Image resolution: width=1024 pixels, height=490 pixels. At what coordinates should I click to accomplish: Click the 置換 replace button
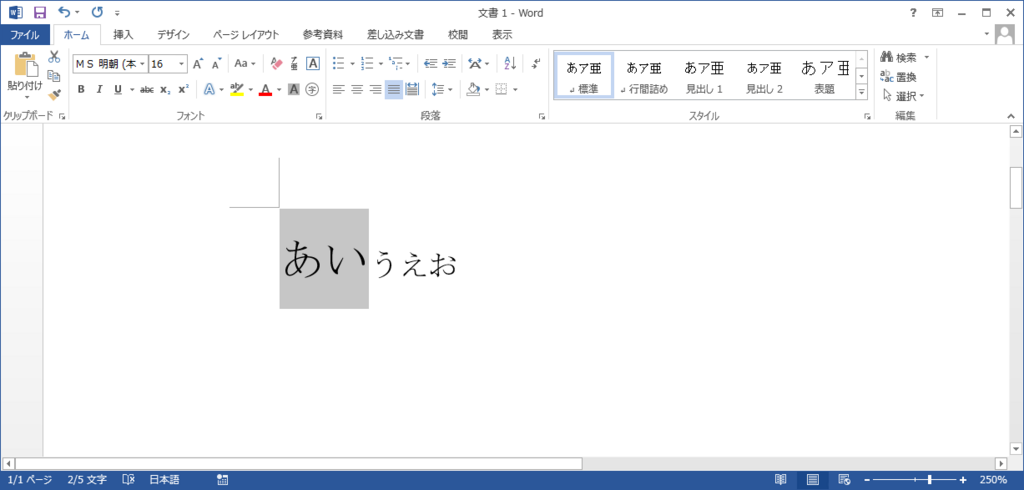899,77
